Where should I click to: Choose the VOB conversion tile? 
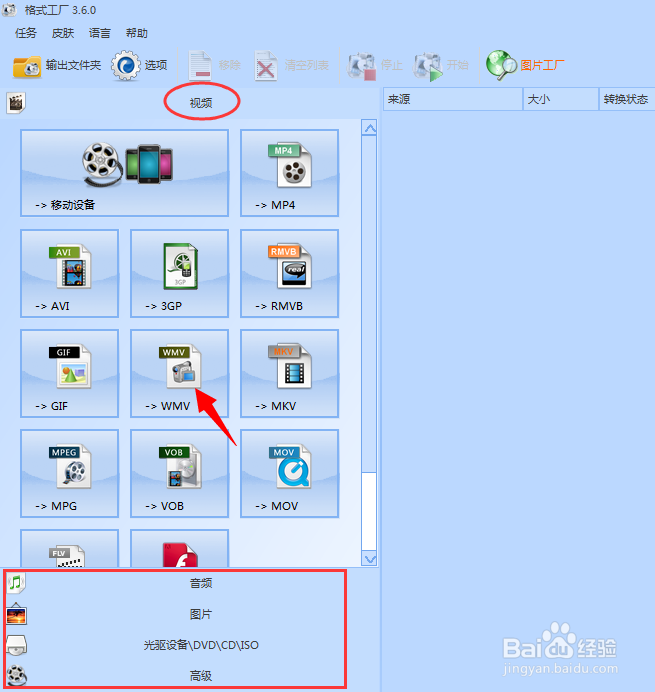click(x=180, y=474)
